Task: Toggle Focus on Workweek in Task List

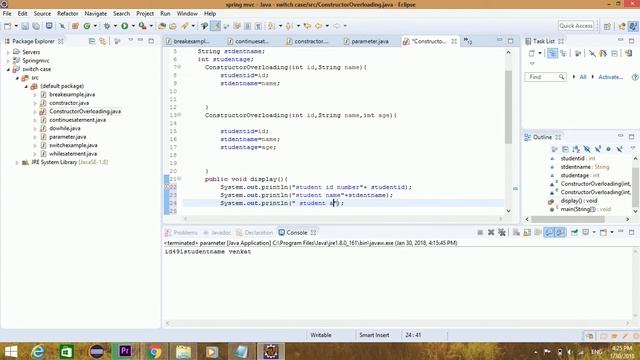Action: click(x=578, y=53)
